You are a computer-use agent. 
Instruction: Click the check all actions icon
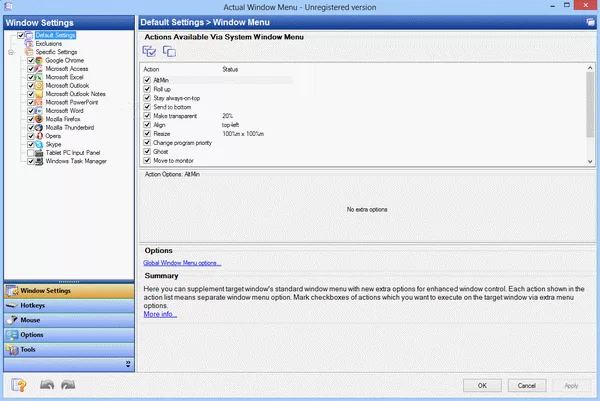coord(149,51)
